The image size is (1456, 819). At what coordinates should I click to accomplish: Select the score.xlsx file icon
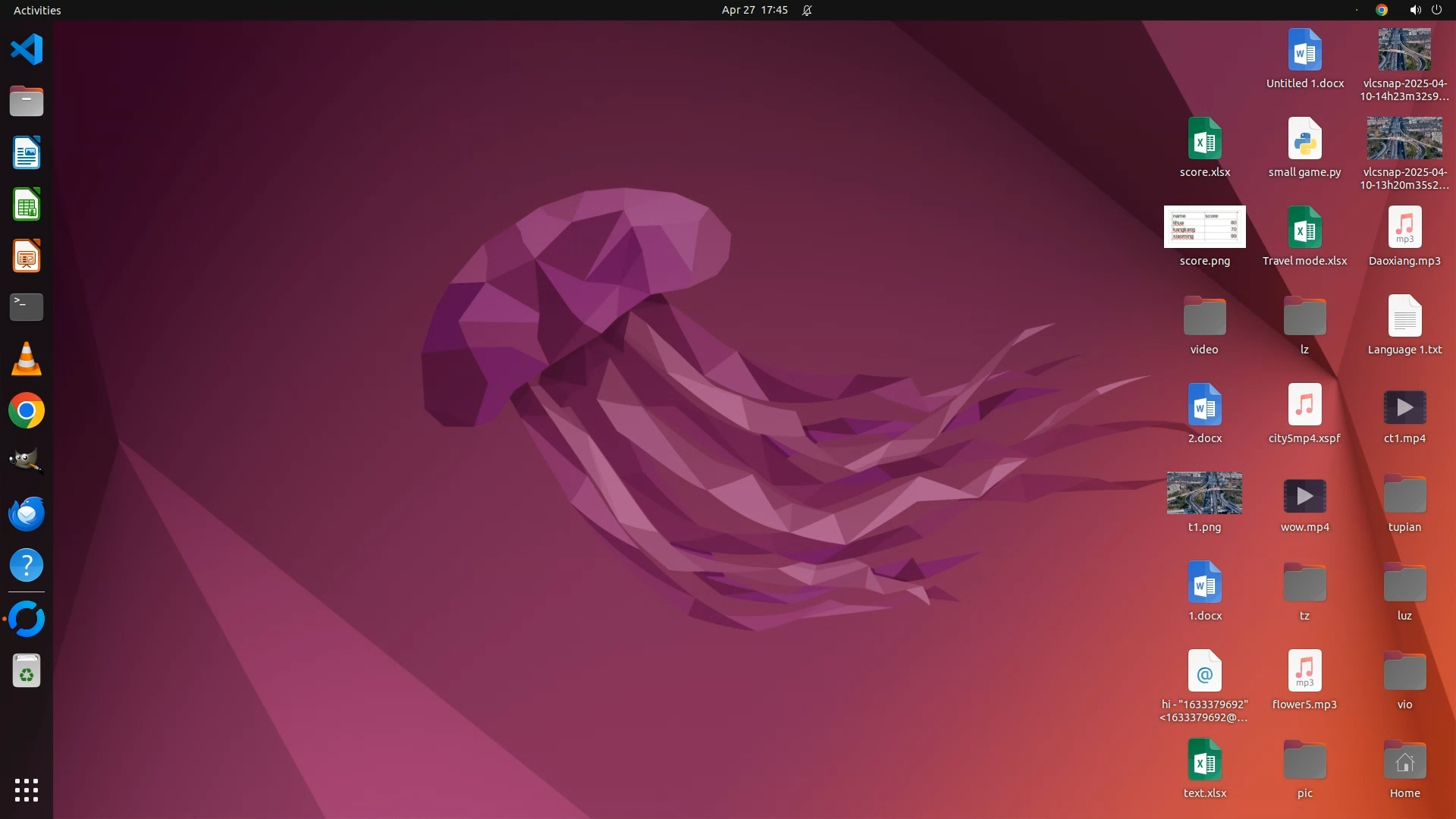tap(1204, 140)
